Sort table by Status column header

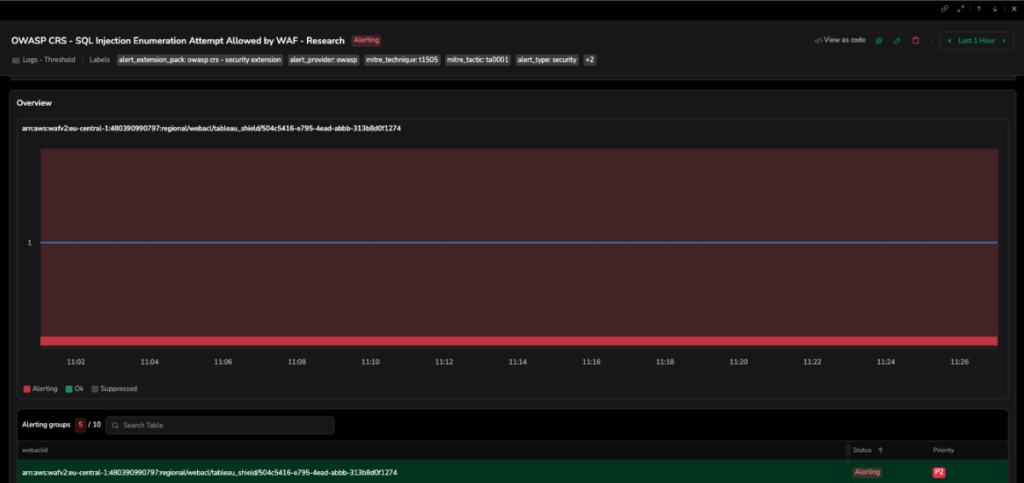point(866,450)
